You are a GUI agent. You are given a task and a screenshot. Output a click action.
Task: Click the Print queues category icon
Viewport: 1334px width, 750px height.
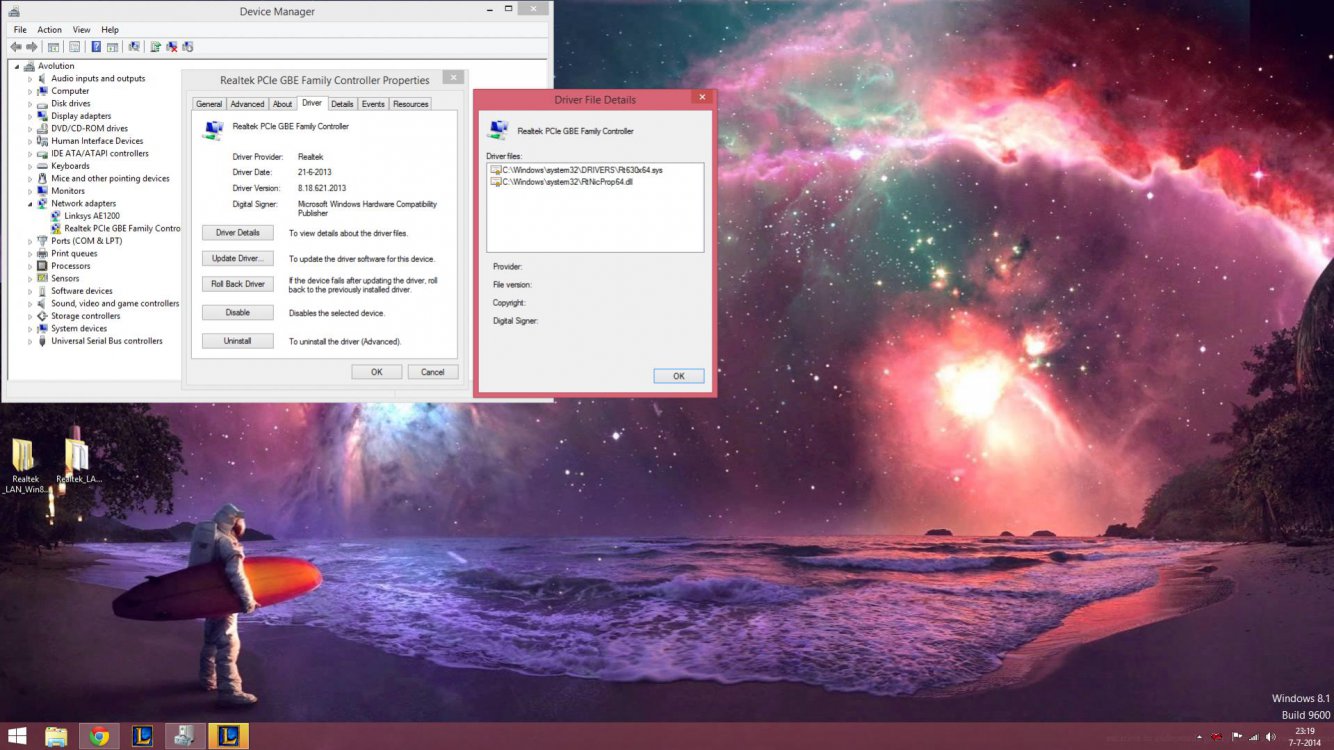[x=42, y=253]
